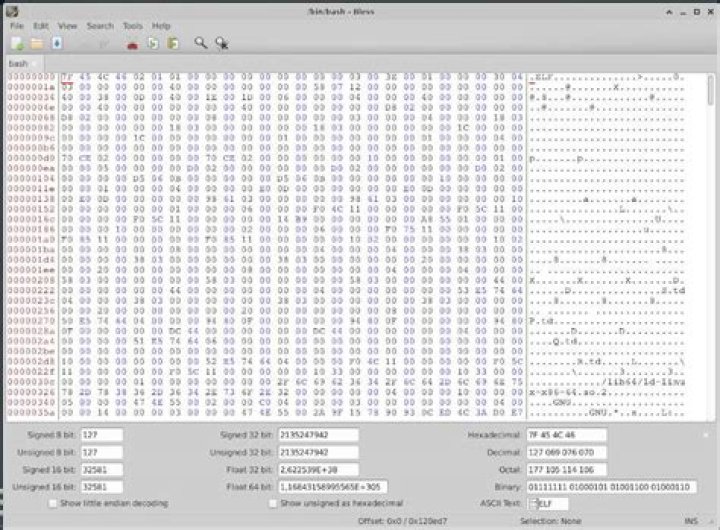Click the Signed 32 bit value field
Screen dimensions: 720x530
(x=318, y=435)
